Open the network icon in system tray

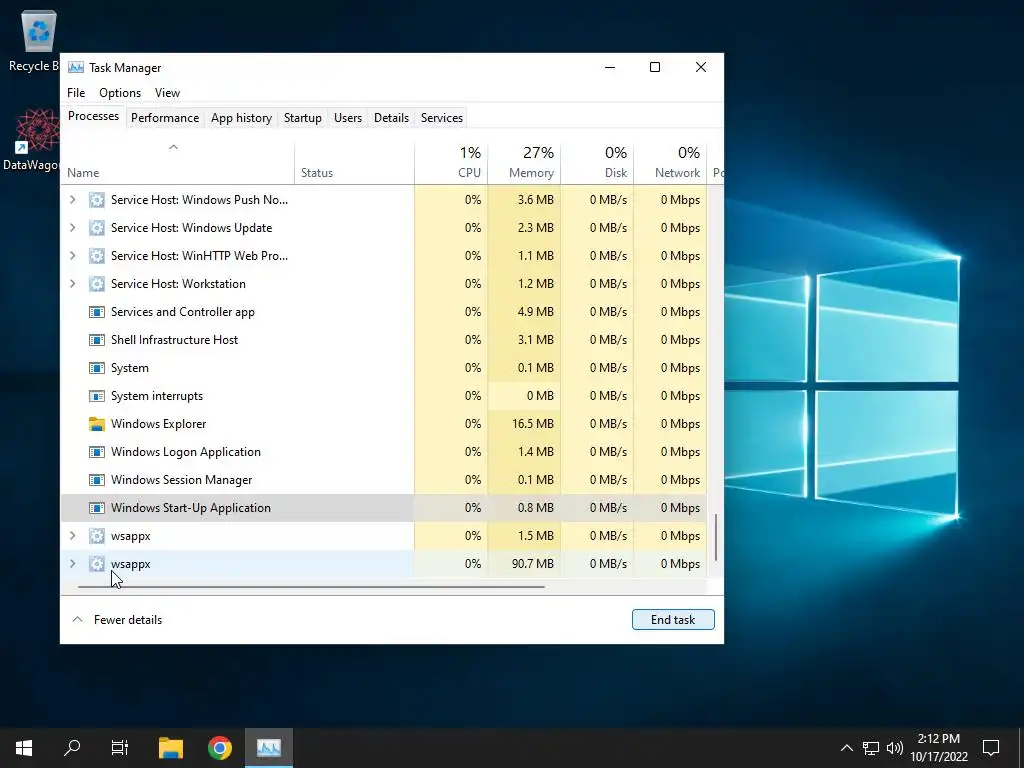tap(871, 748)
